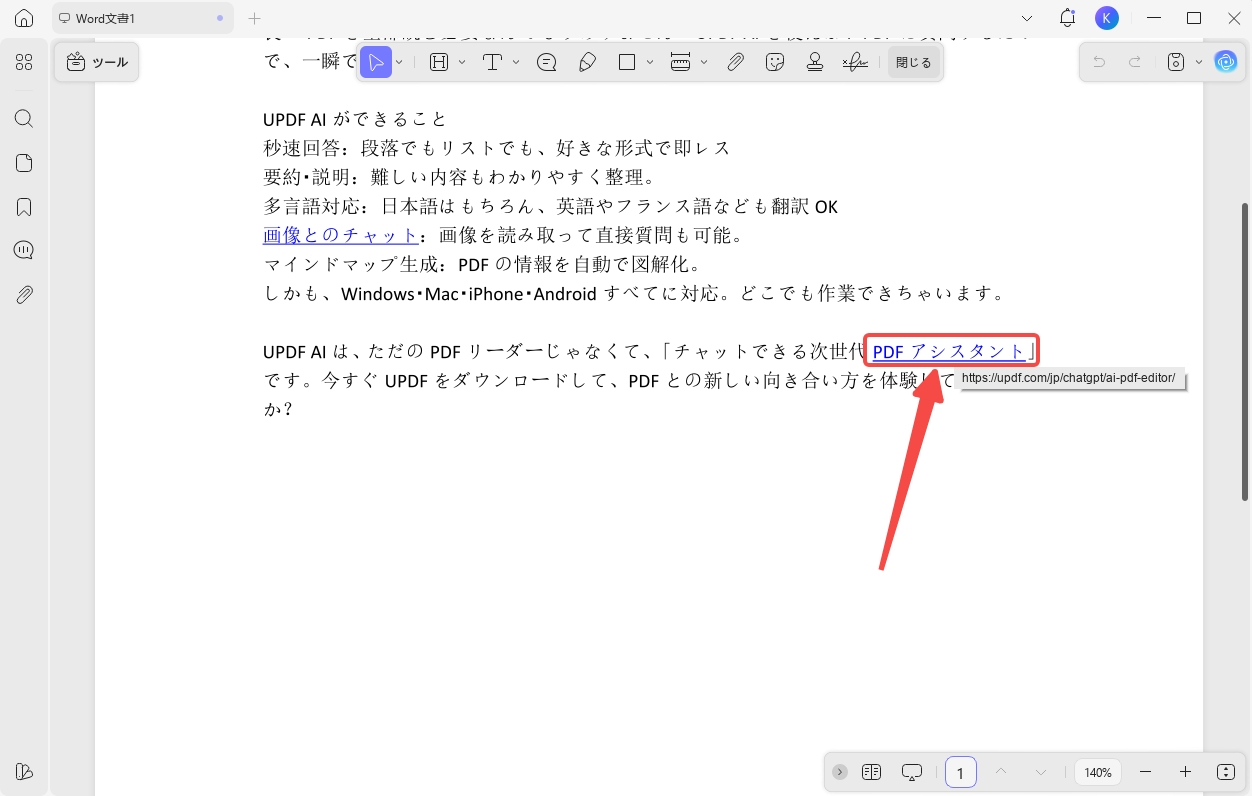Screen dimensions: 1252x796
Task: Go to the previous page arrow
Action: click(1001, 772)
